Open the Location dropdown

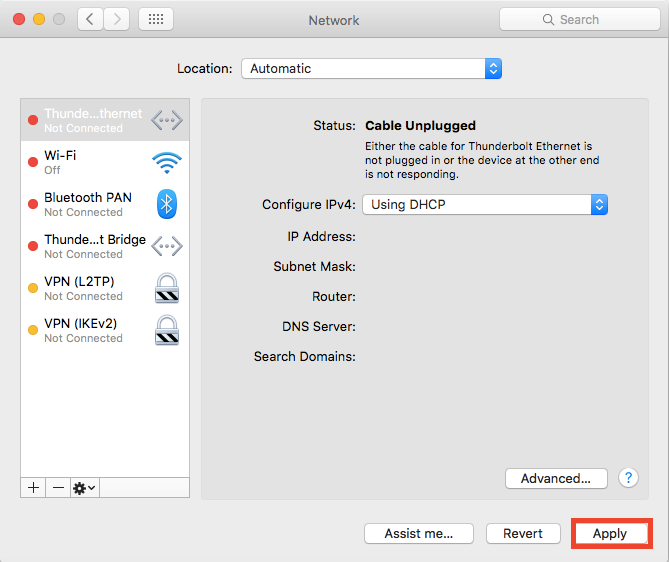pos(371,69)
